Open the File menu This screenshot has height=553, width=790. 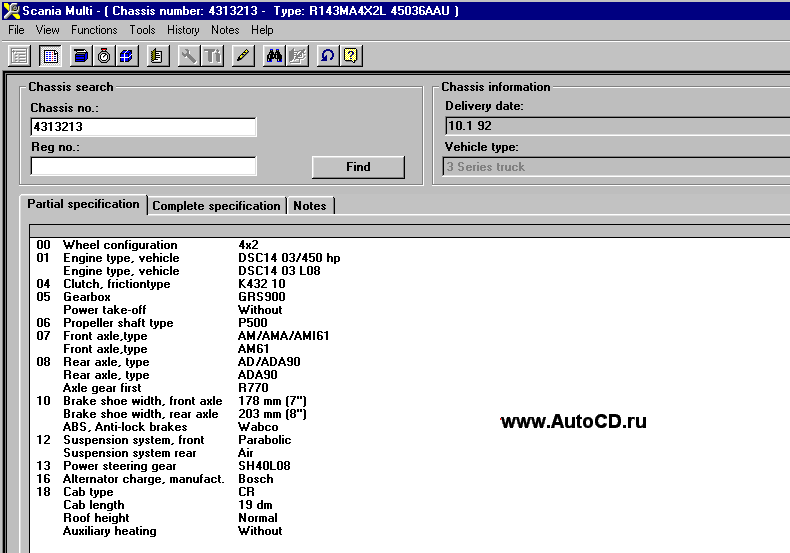click(x=16, y=30)
